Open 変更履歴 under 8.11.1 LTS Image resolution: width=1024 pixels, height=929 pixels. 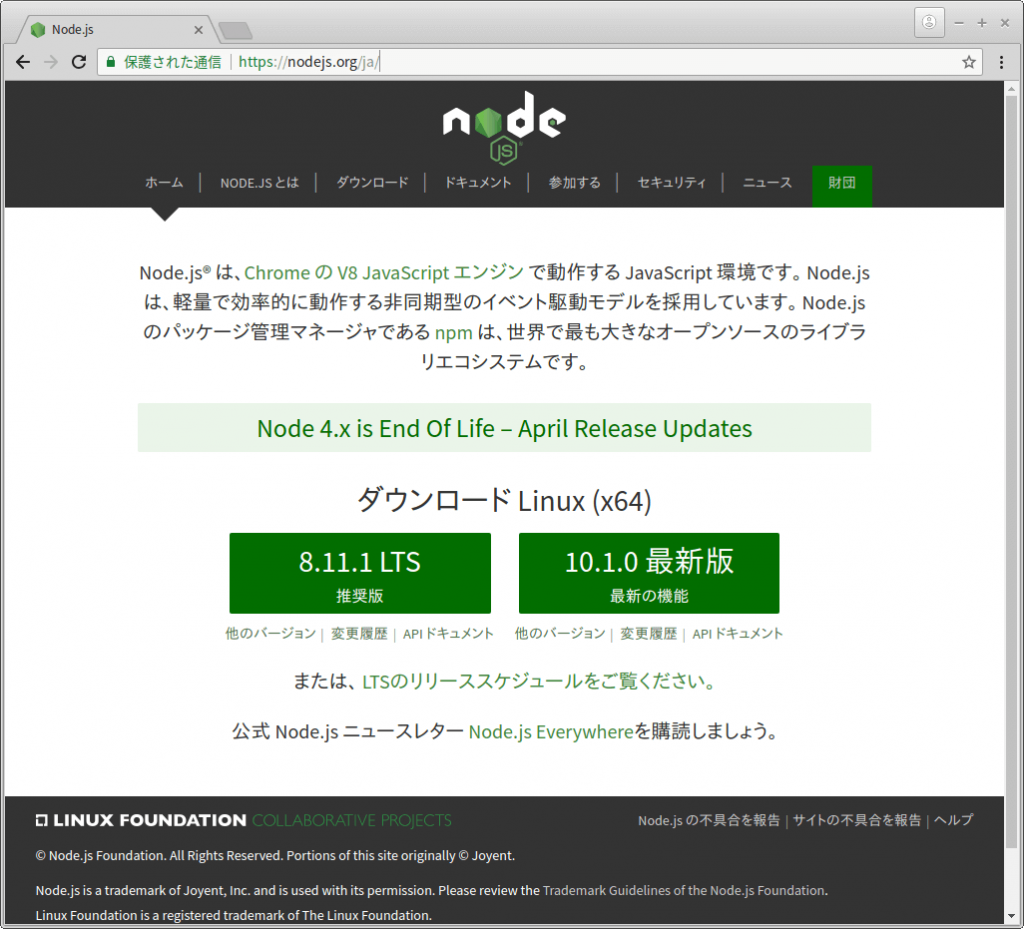(x=359, y=633)
